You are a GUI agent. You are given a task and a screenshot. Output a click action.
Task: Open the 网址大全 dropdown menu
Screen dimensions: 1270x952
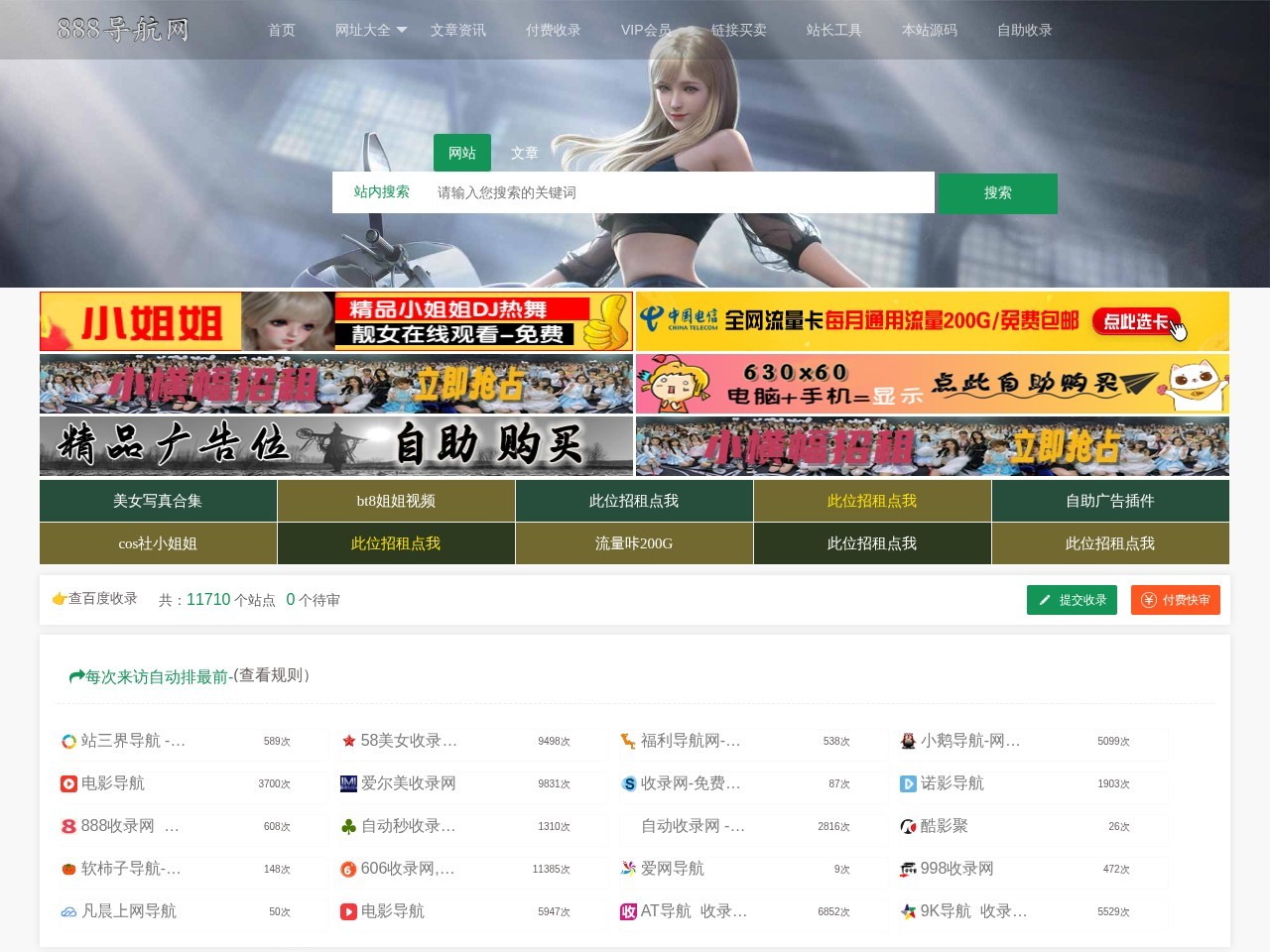pyautogui.click(x=372, y=30)
